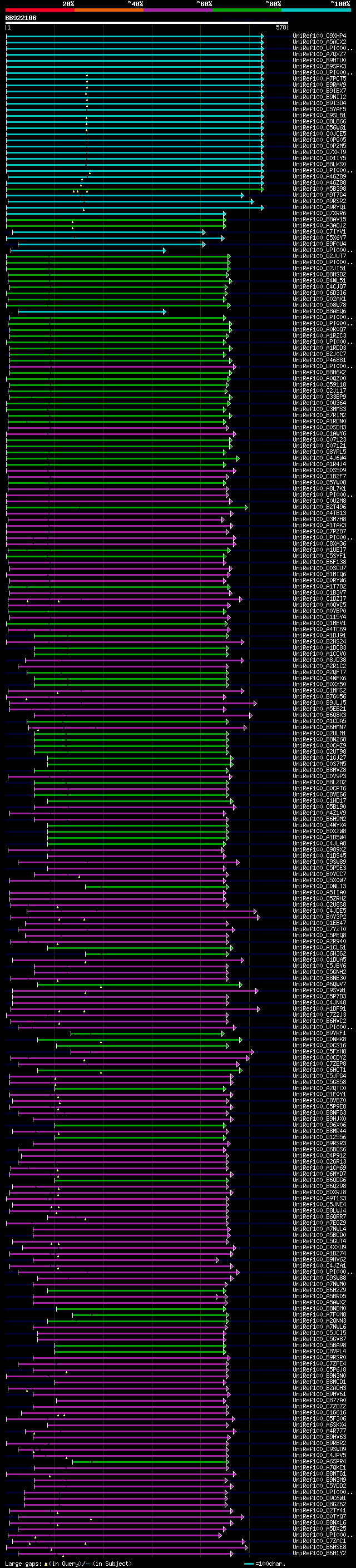Select the UniRef100_Q4J6W4 entry
This screenshot has height=1568, width=356.
pyautogui.click(x=319, y=458)
